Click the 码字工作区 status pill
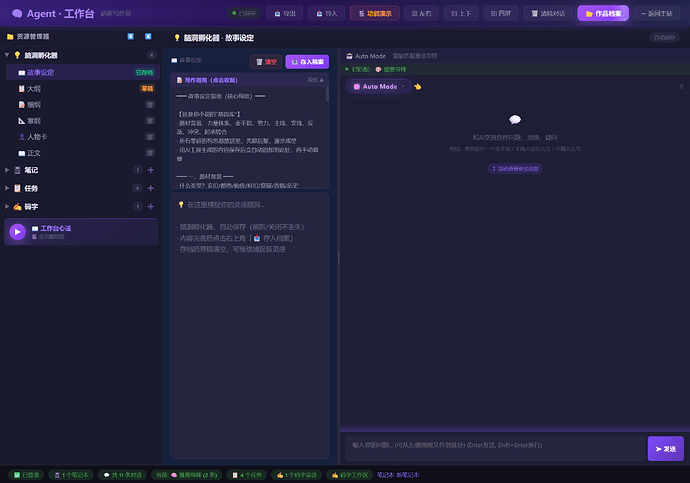The width and height of the screenshot is (690, 483). [350, 475]
